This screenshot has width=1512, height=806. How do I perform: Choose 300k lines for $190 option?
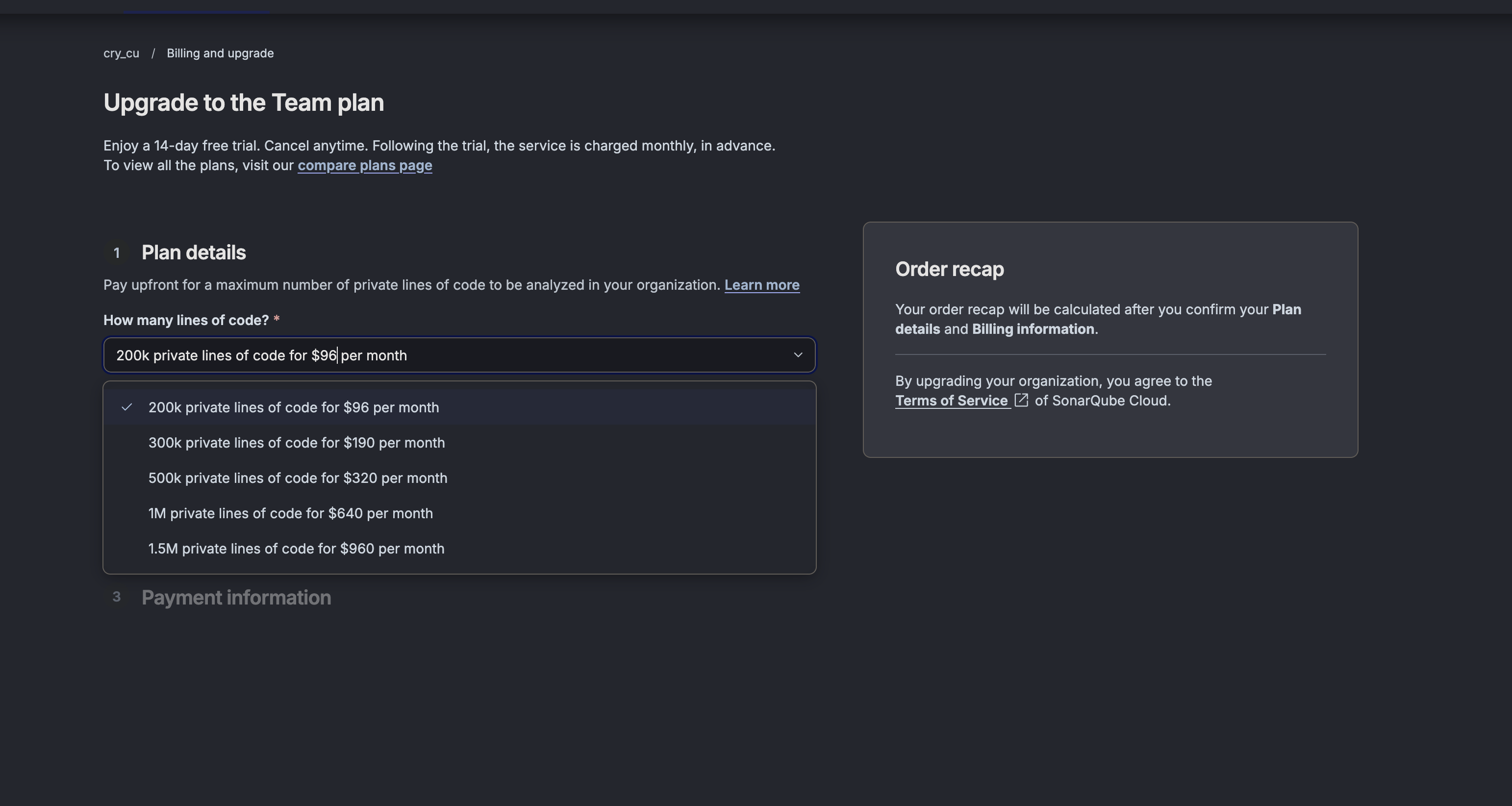pos(297,443)
